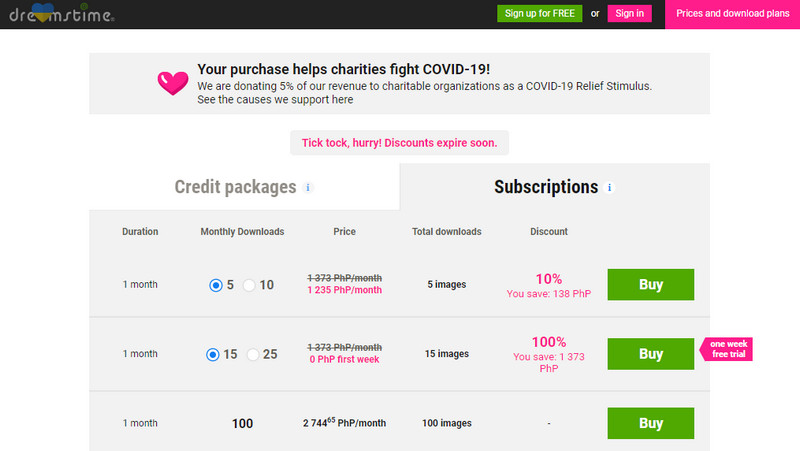Choose the 15 monthly downloads option
The height and width of the screenshot is (451, 800).
213,354
